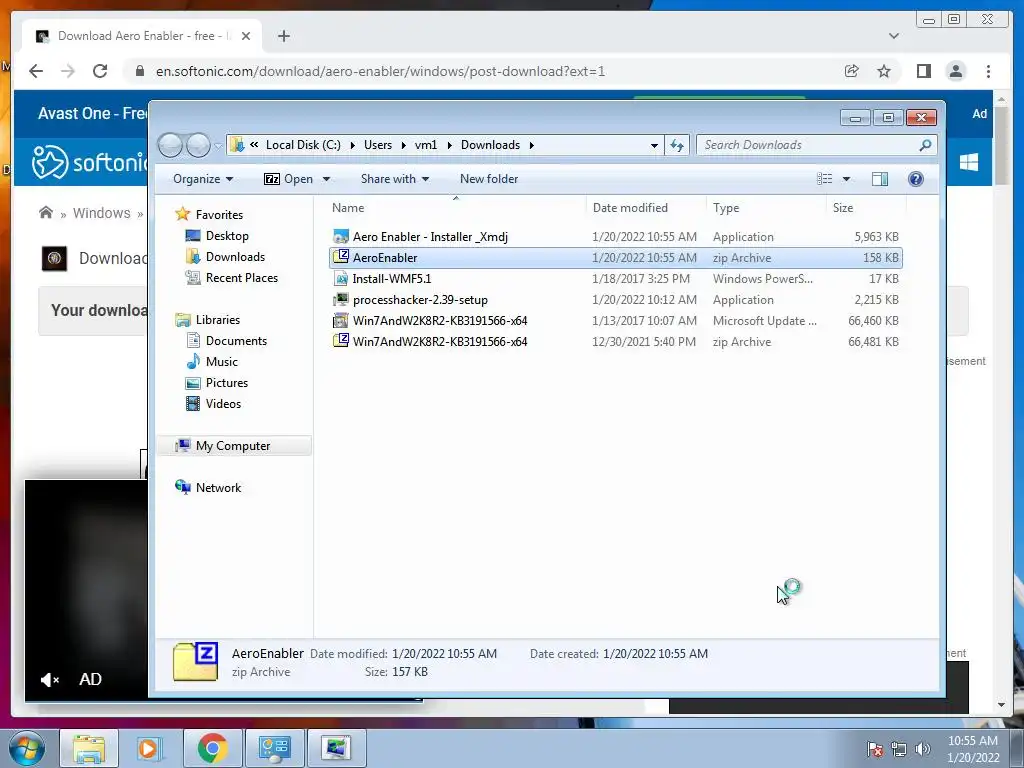Open Explorer help with question mark icon
The width and height of the screenshot is (1024, 768).
(x=916, y=179)
